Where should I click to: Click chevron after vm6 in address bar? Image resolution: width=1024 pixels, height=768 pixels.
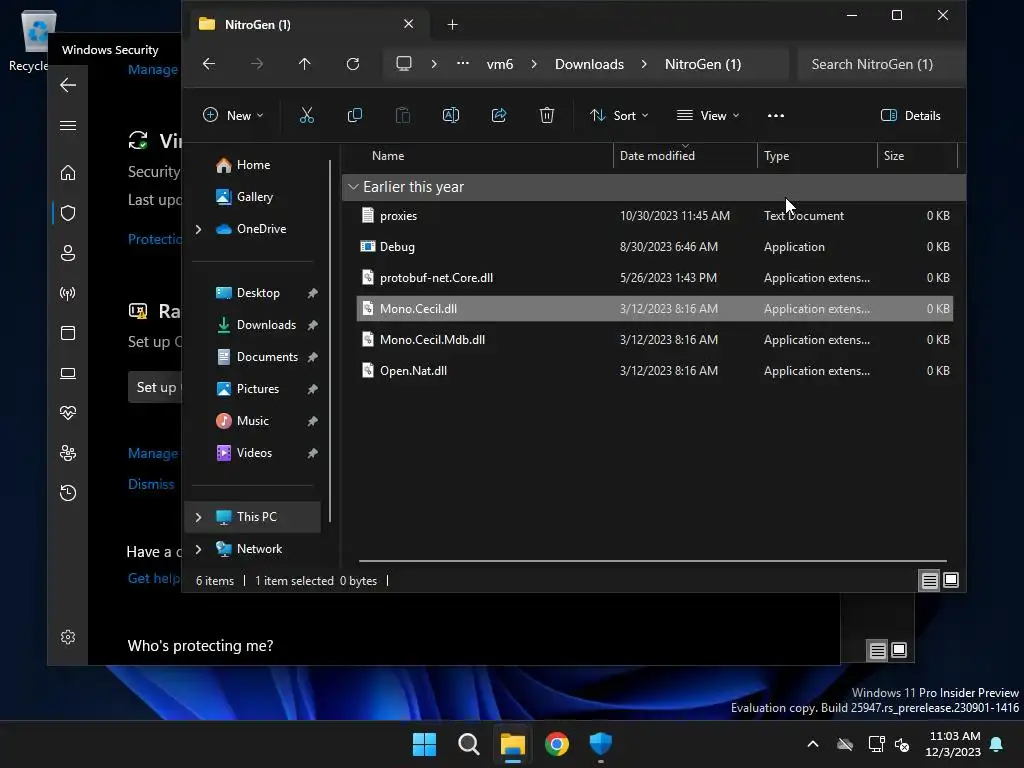click(x=534, y=64)
